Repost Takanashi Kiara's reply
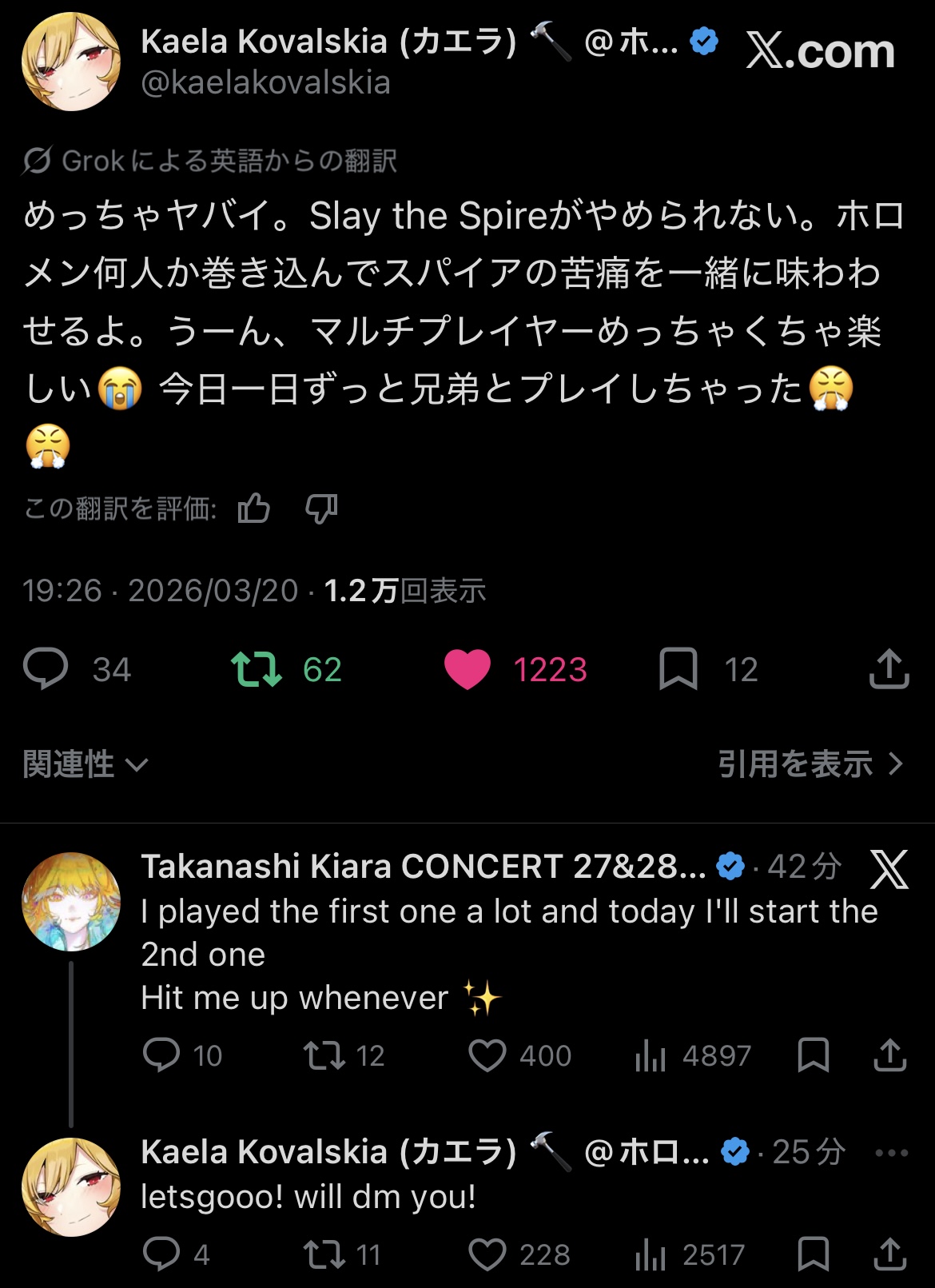 coord(324,1055)
